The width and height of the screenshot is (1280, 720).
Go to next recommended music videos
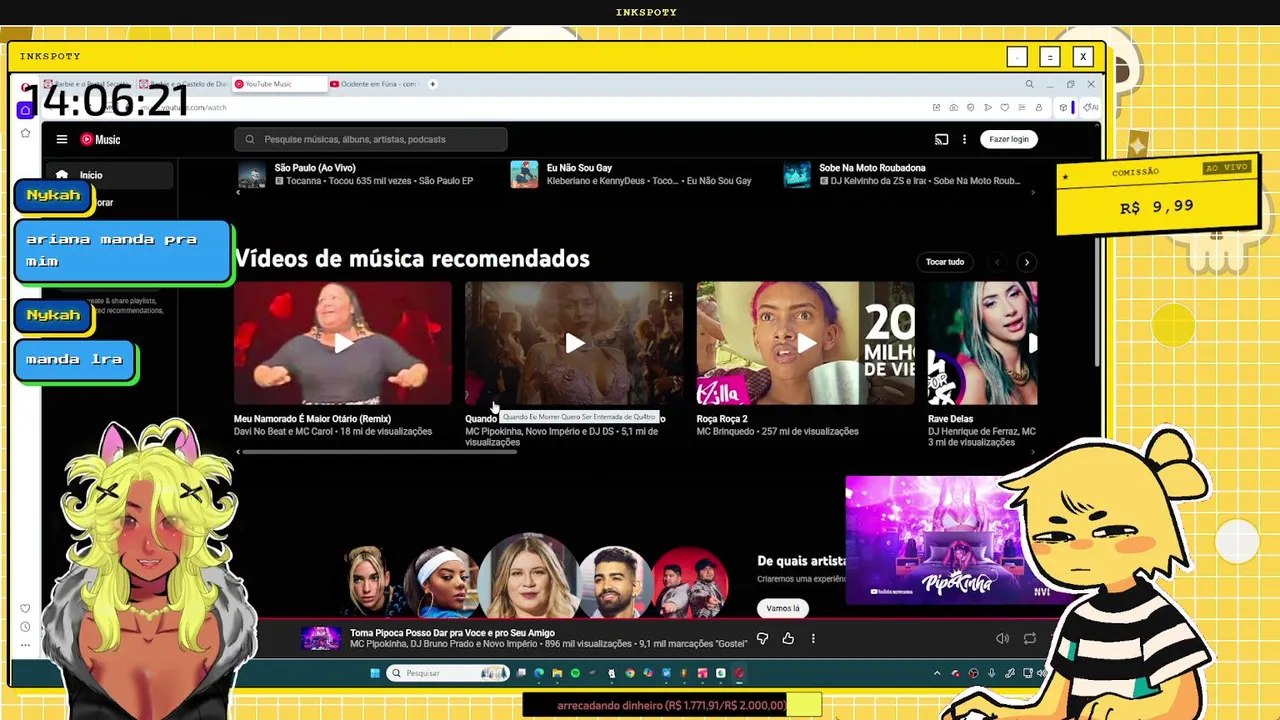coord(1026,262)
